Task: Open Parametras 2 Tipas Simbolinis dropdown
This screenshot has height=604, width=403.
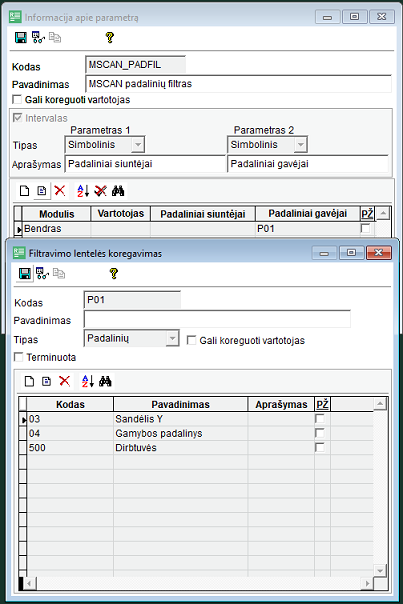Action: [x=301, y=145]
